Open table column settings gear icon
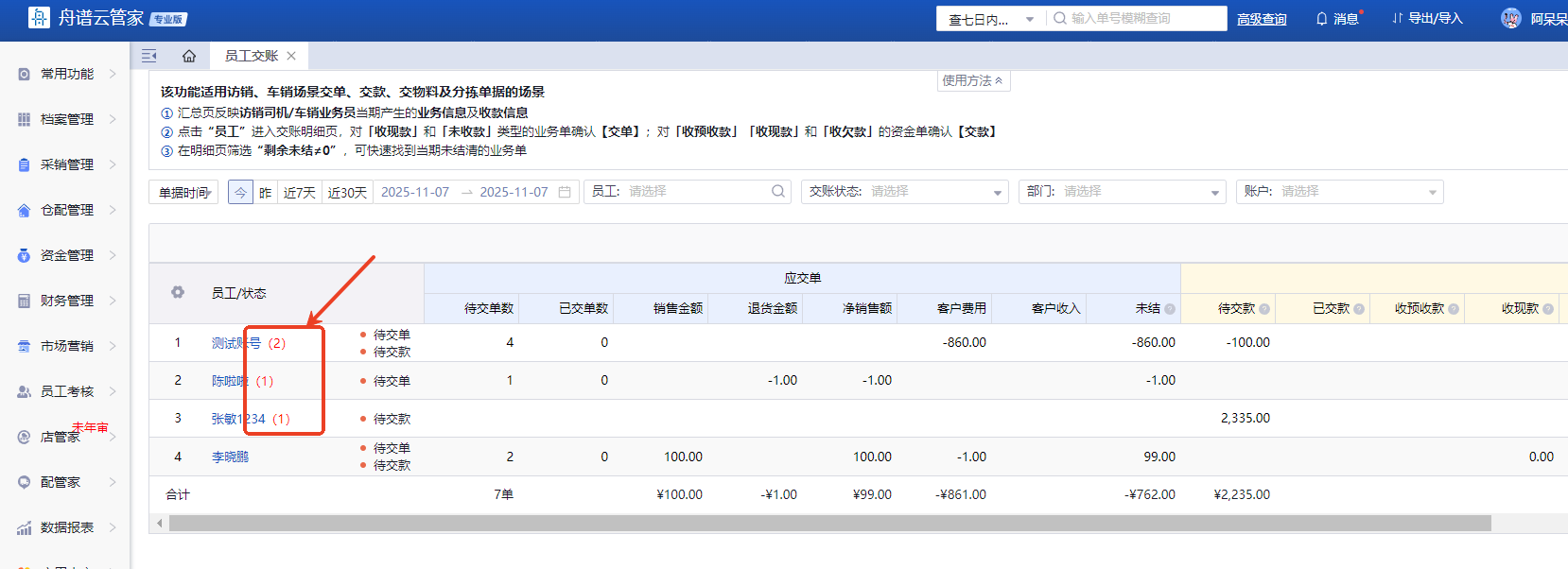This screenshot has width=1568, height=569. (178, 293)
